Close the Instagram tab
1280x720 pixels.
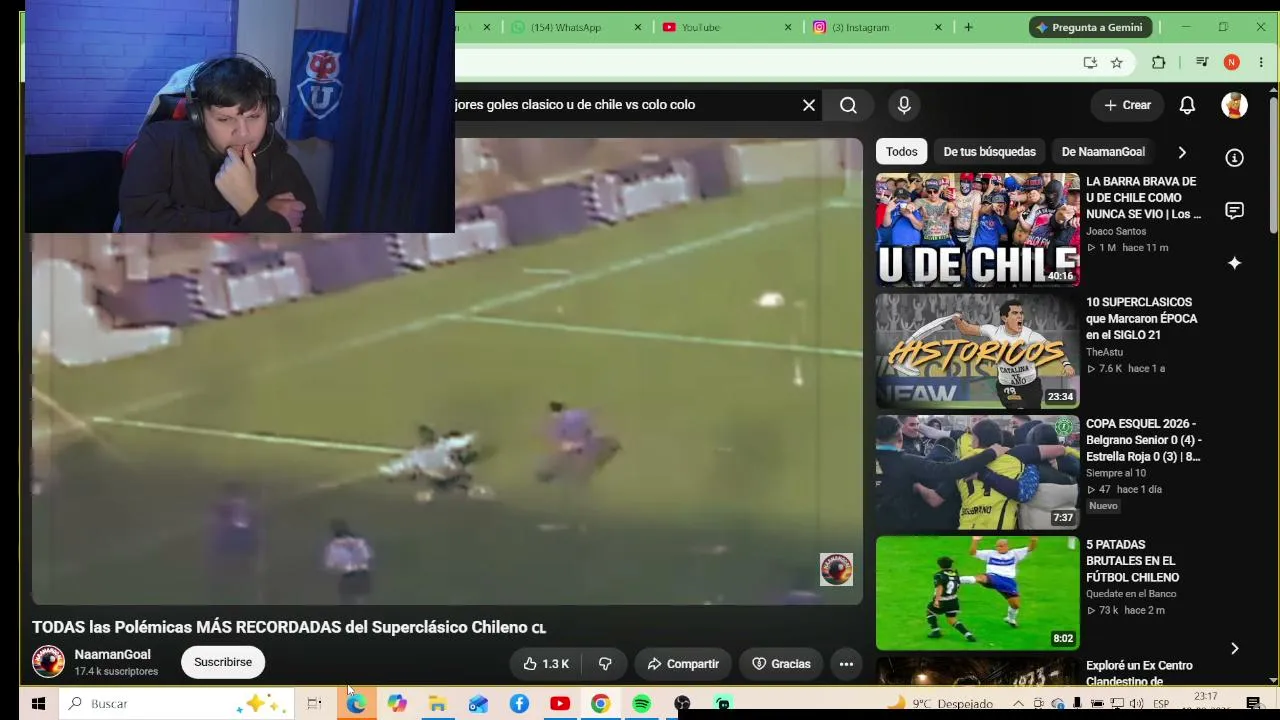tap(938, 27)
